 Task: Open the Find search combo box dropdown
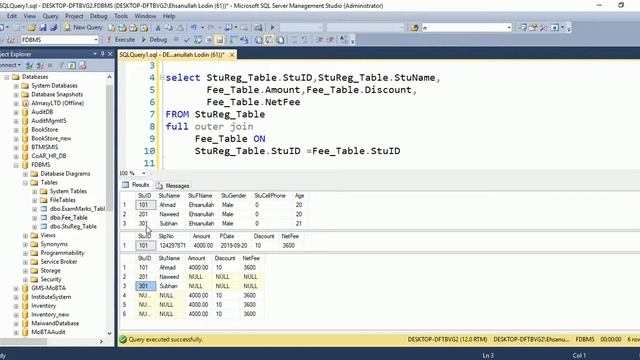point(509,27)
